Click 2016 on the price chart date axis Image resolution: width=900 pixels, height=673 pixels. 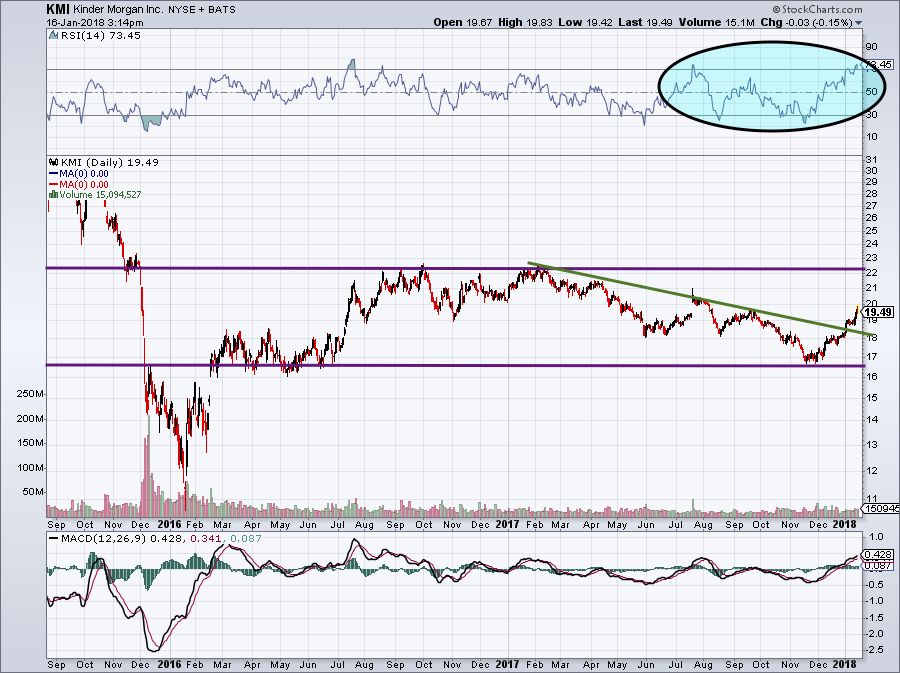pos(169,524)
